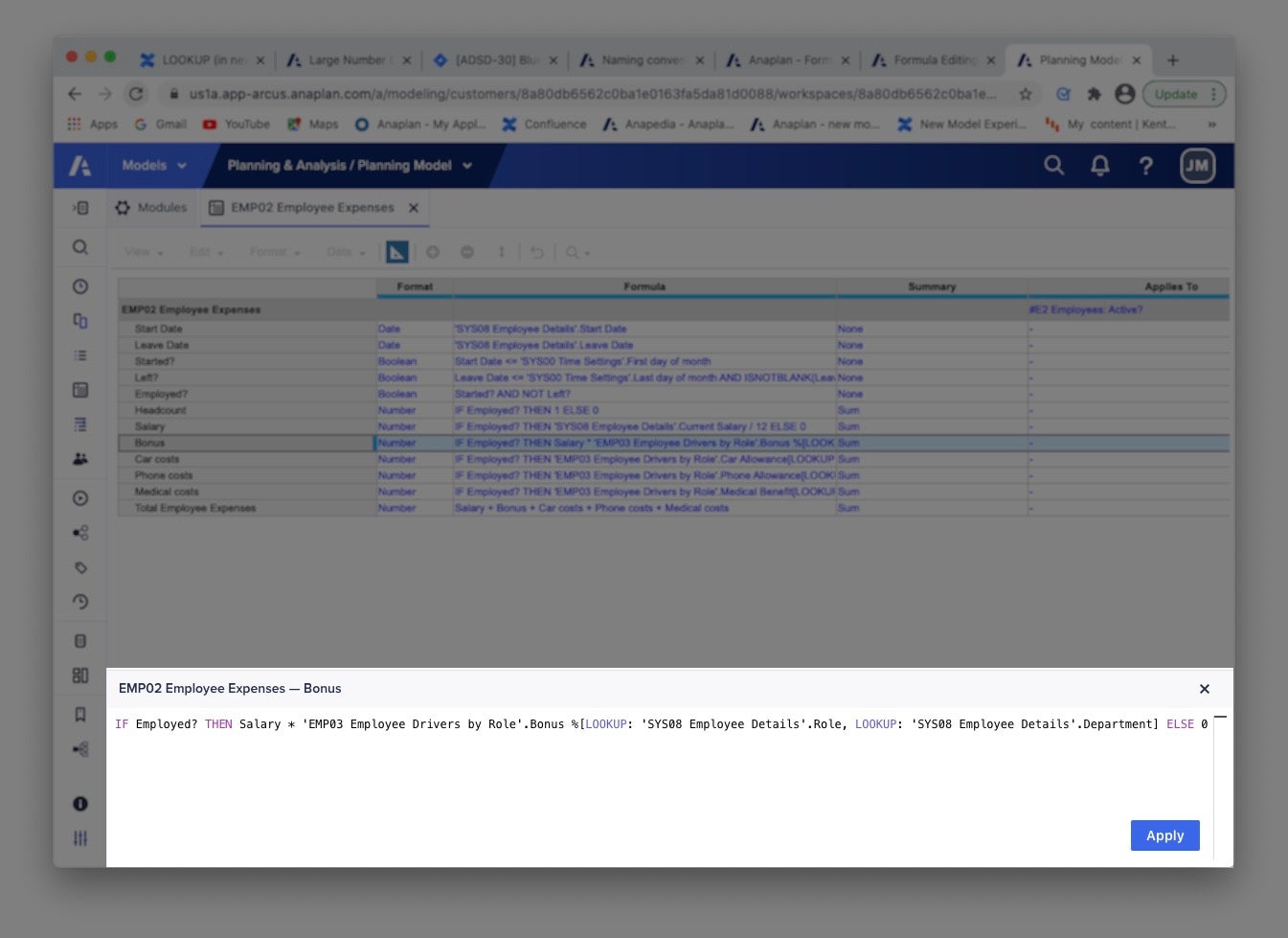Click the sidebar info icon
Image resolution: width=1288 pixels, height=938 pixels.
(x=80, y=804)
